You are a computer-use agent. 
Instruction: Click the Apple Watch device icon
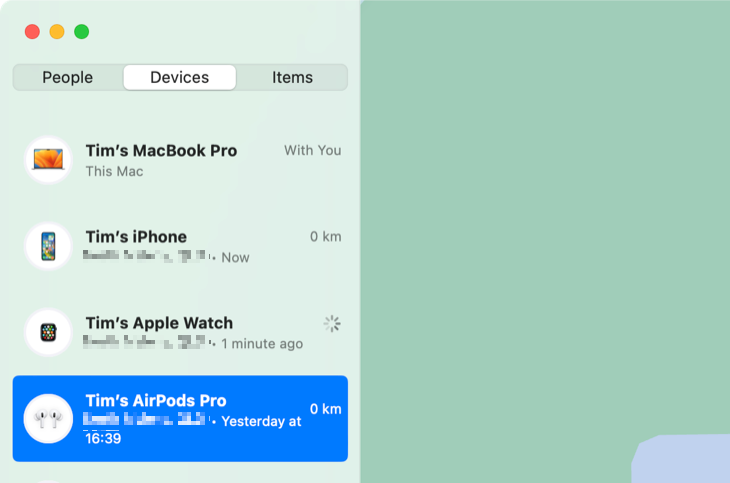48,332
